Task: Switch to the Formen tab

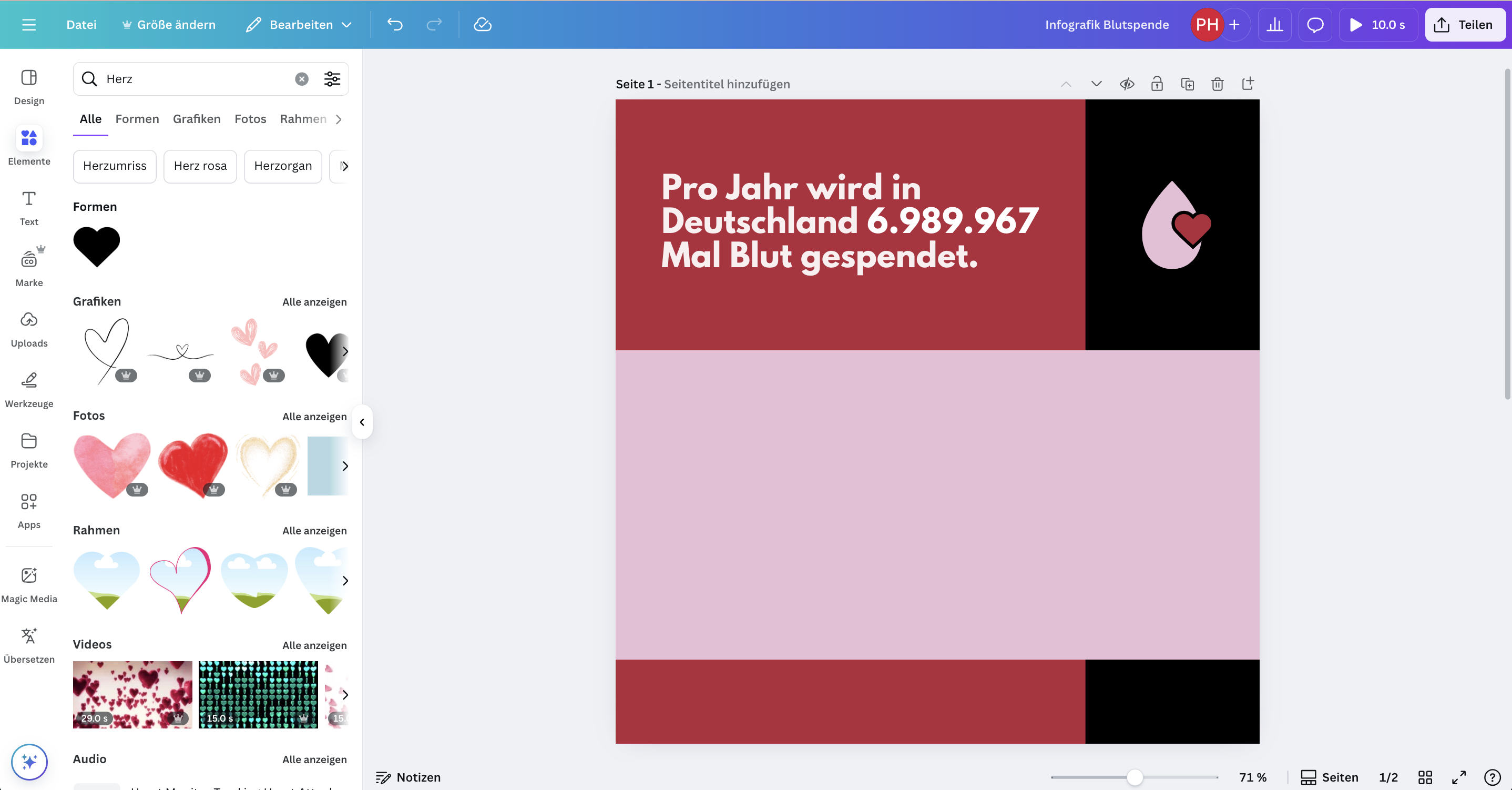Action: click(137, 119)
